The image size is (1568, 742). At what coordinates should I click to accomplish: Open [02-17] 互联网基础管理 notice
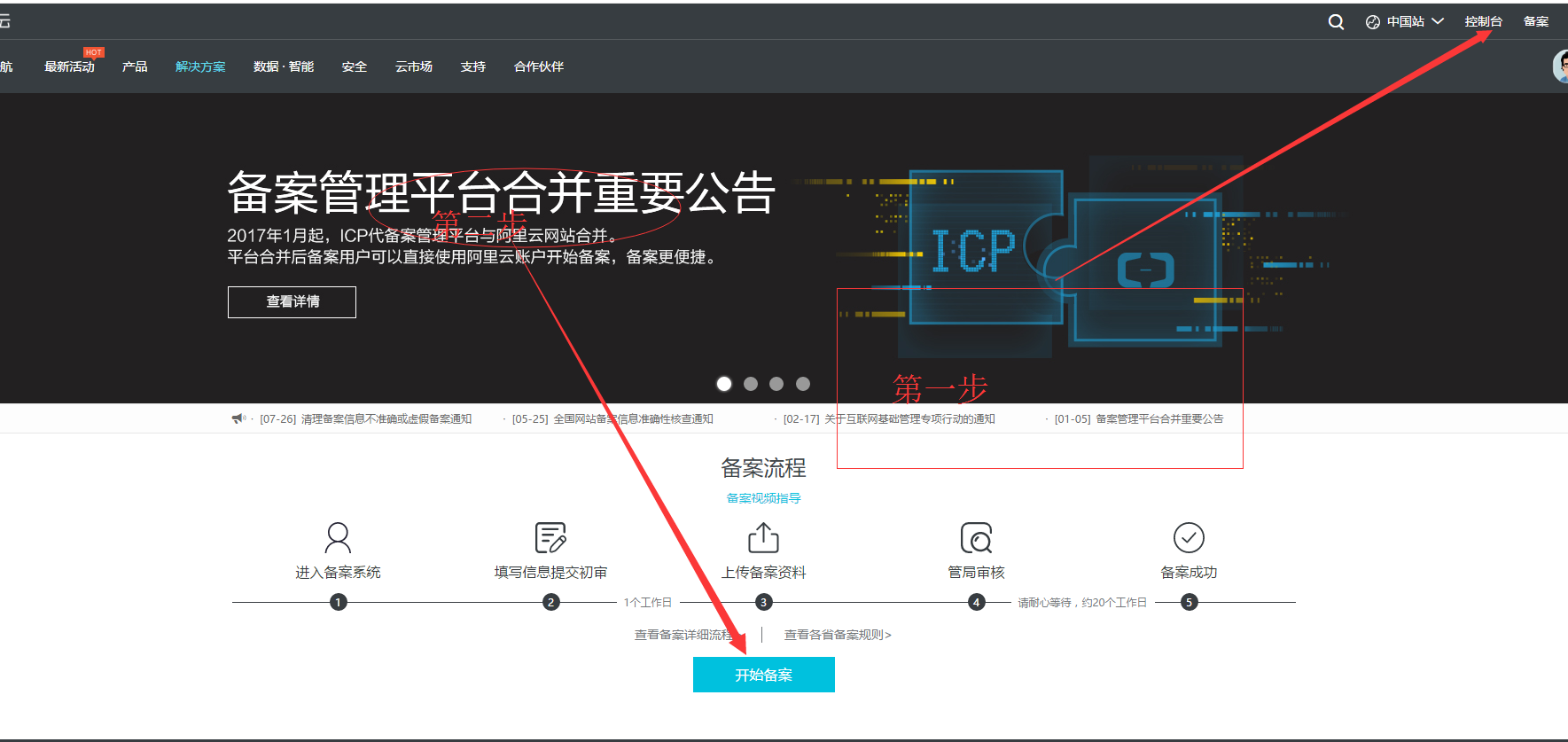889,419
